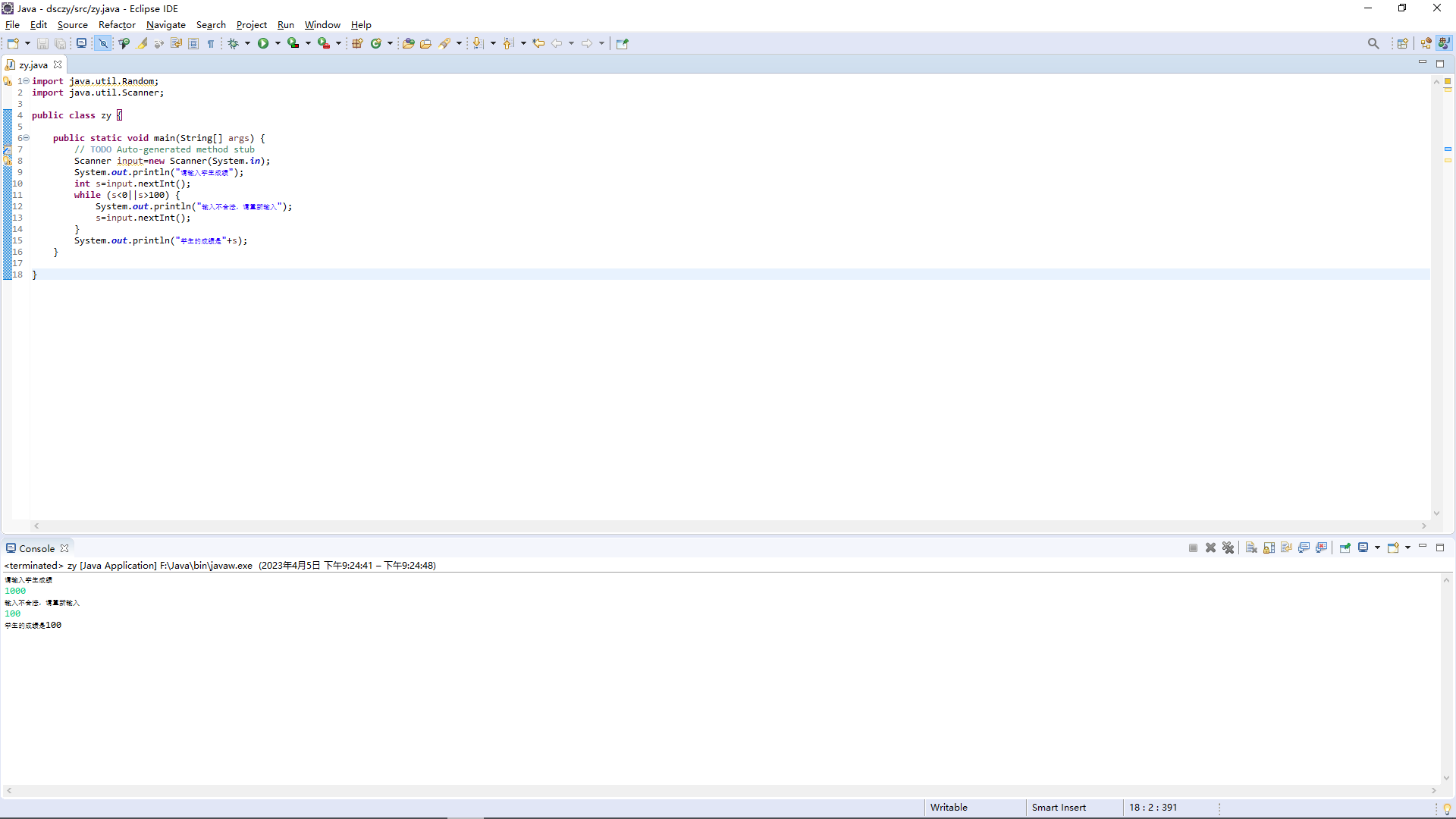Click Pin Console icon
This screenshot has height=819, width=1456.
(1345, 548)
